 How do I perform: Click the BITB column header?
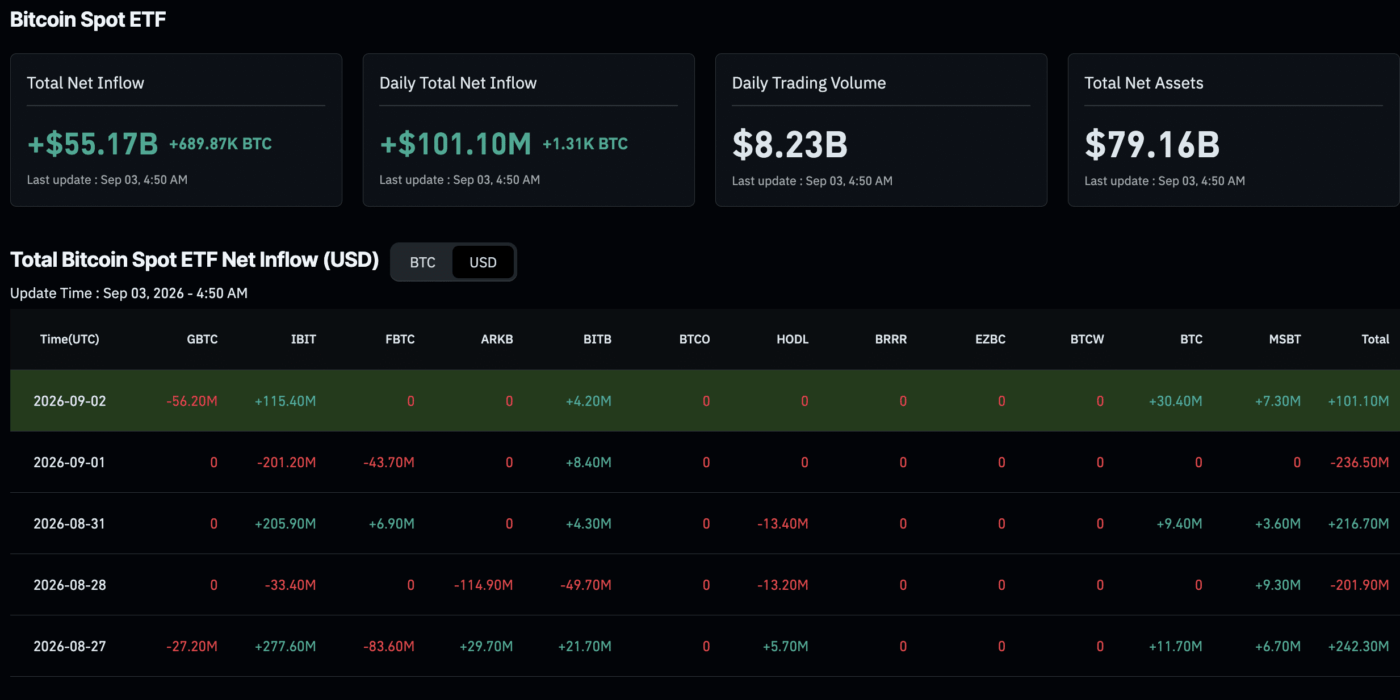click(597, 339)
